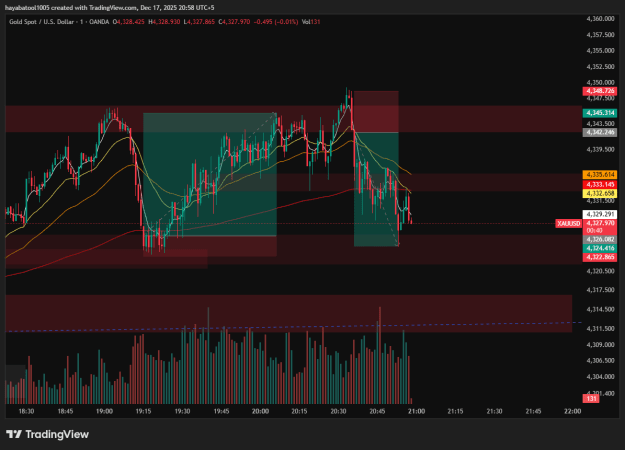Select the red 4,322.865 price label
The image size is (625, 450).
pos(600,257)
